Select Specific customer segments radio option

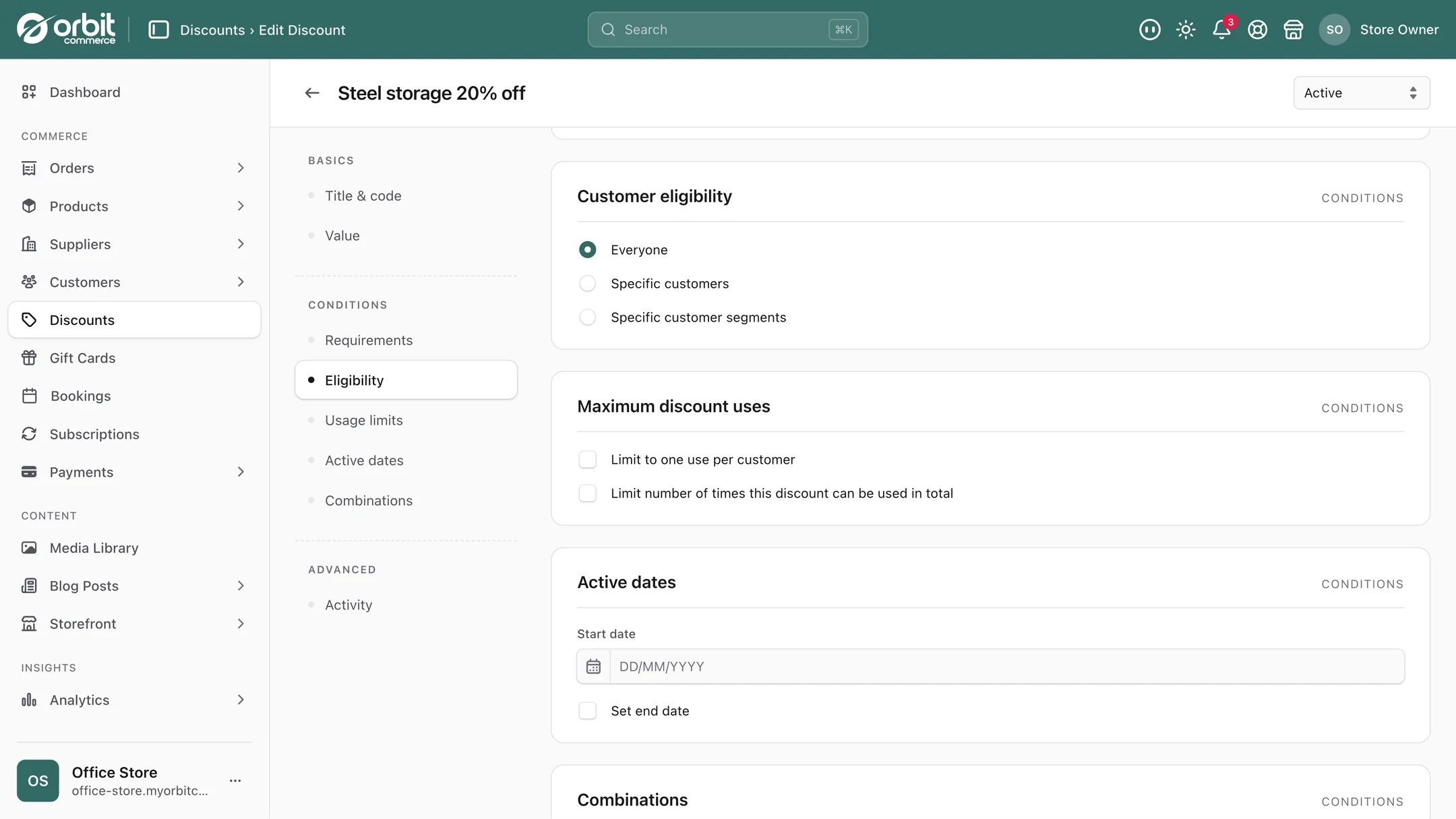588,317
